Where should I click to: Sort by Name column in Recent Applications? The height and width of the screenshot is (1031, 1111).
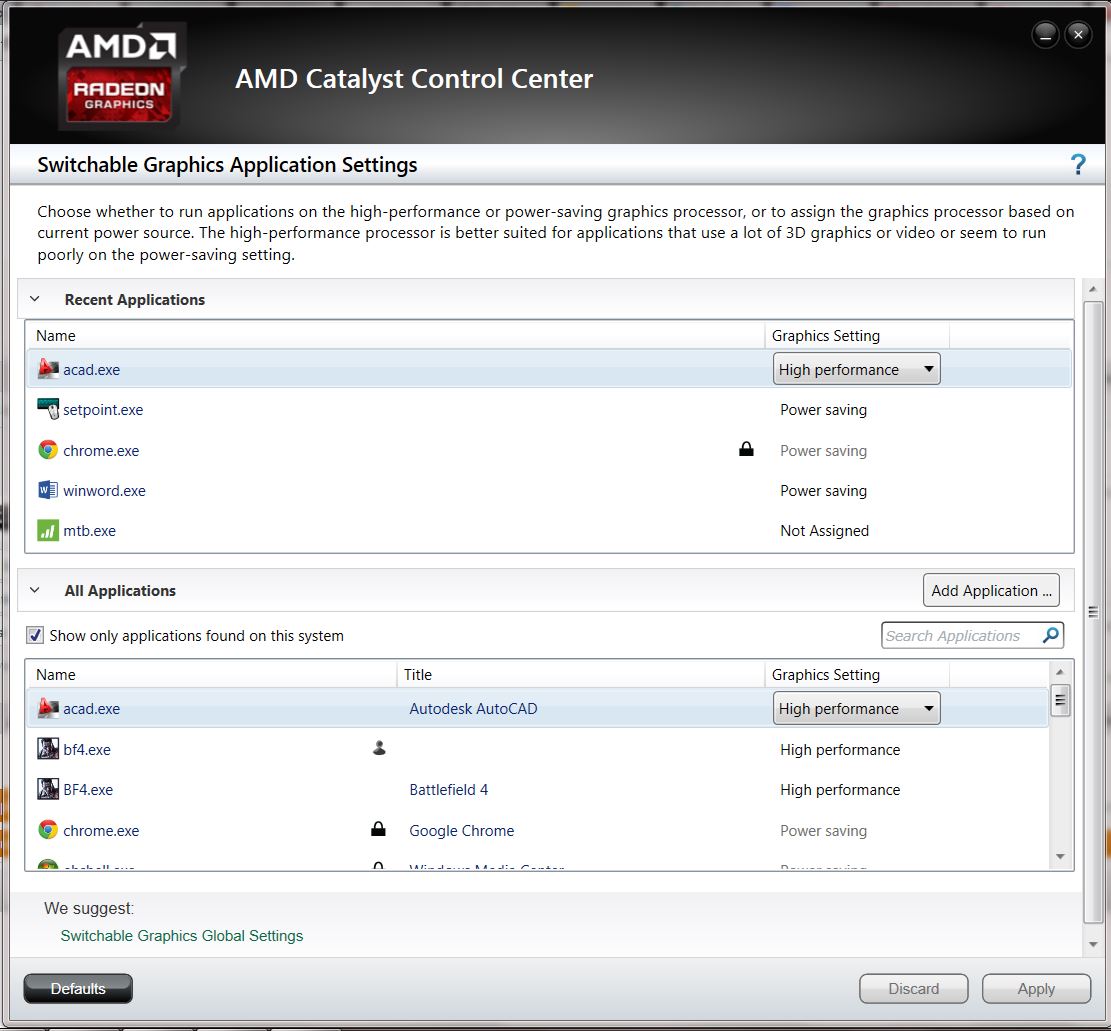(x=395, y=335)
